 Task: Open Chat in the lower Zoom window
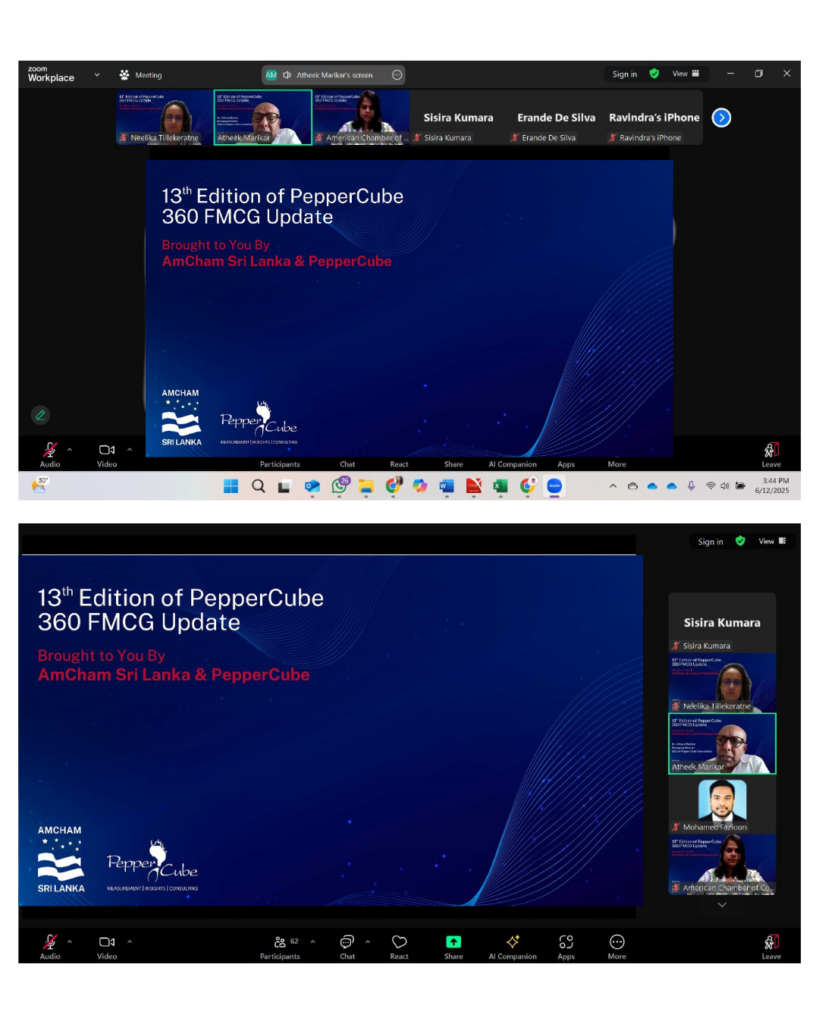click(x=347, y=946)
